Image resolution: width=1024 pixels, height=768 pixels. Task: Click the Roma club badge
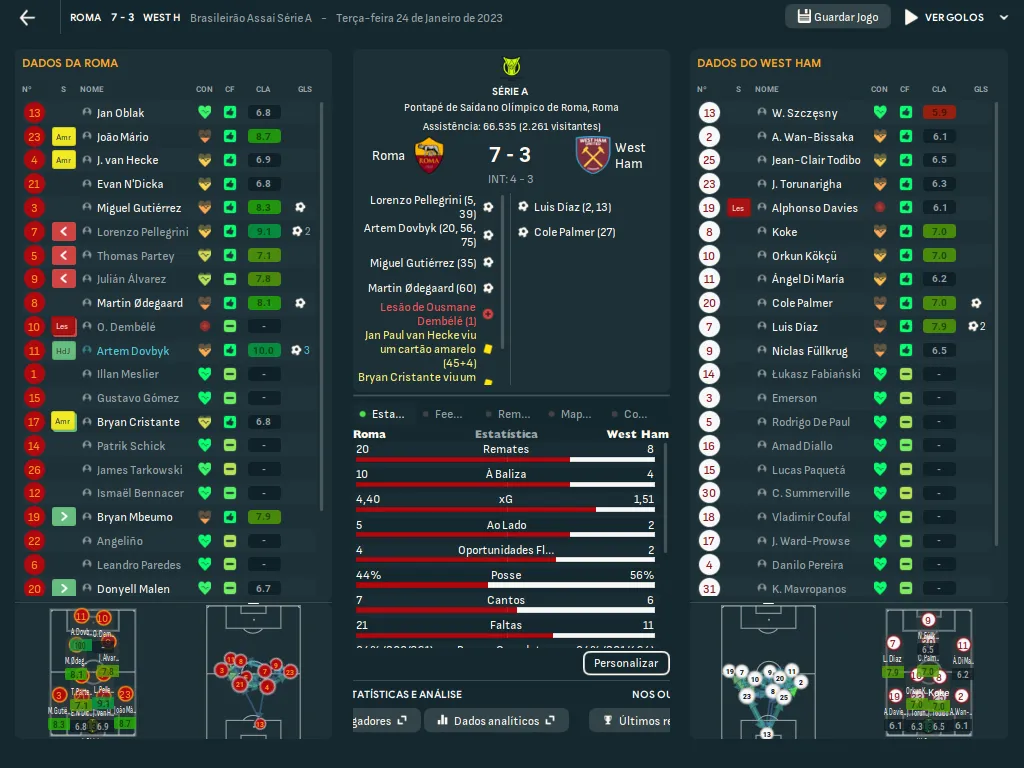pos(429,155)
